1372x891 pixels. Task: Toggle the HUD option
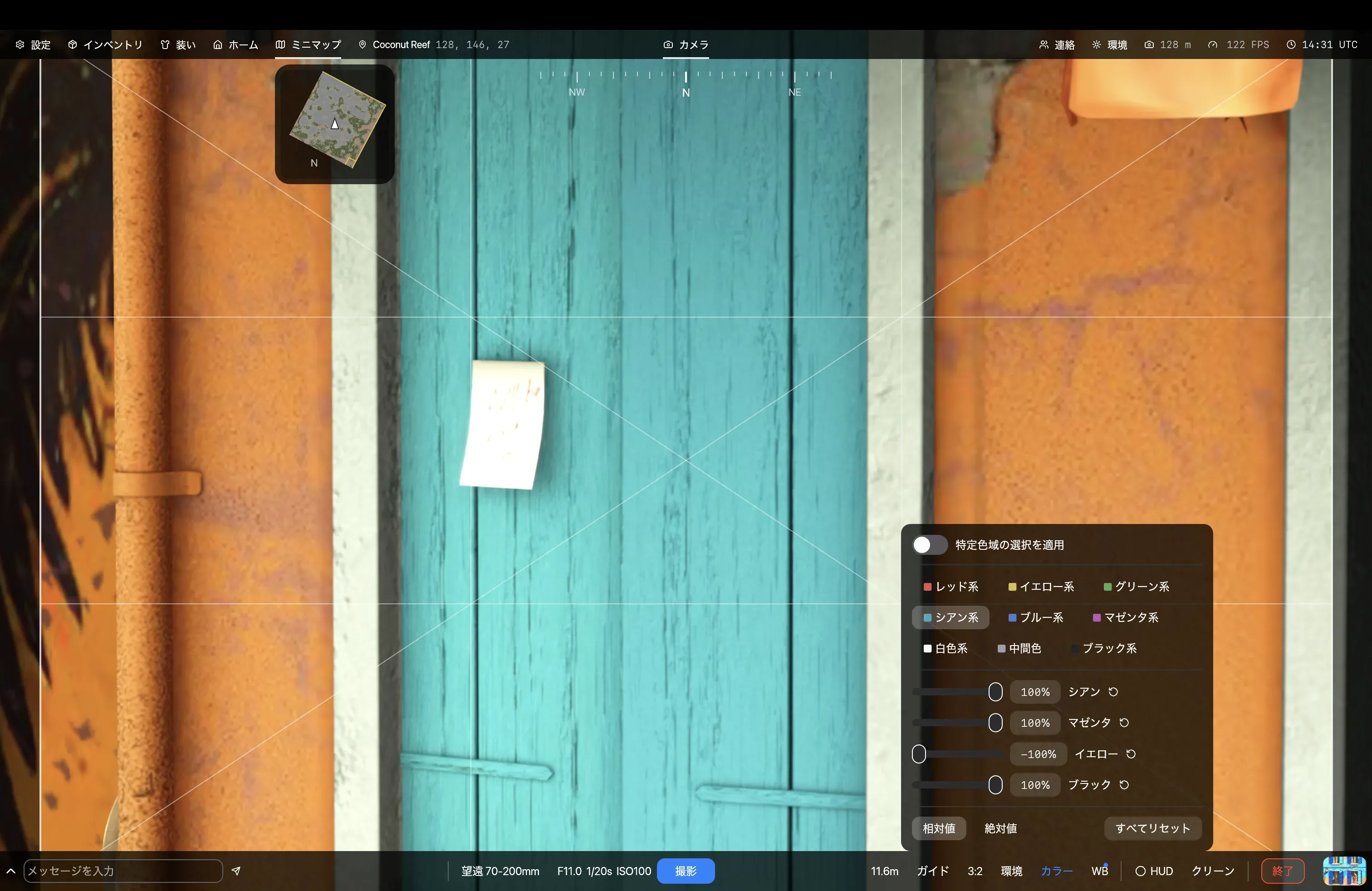[x=1154, y=871]
